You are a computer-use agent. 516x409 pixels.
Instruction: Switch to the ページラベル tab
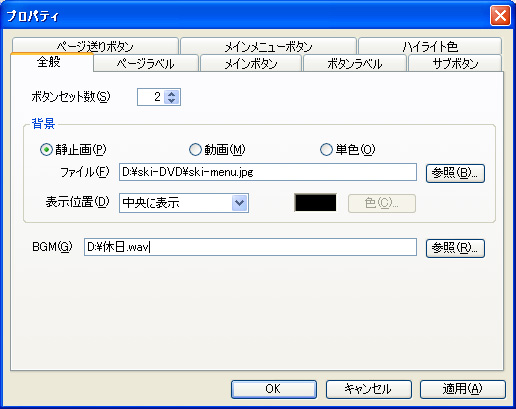(x=146, y=64)
